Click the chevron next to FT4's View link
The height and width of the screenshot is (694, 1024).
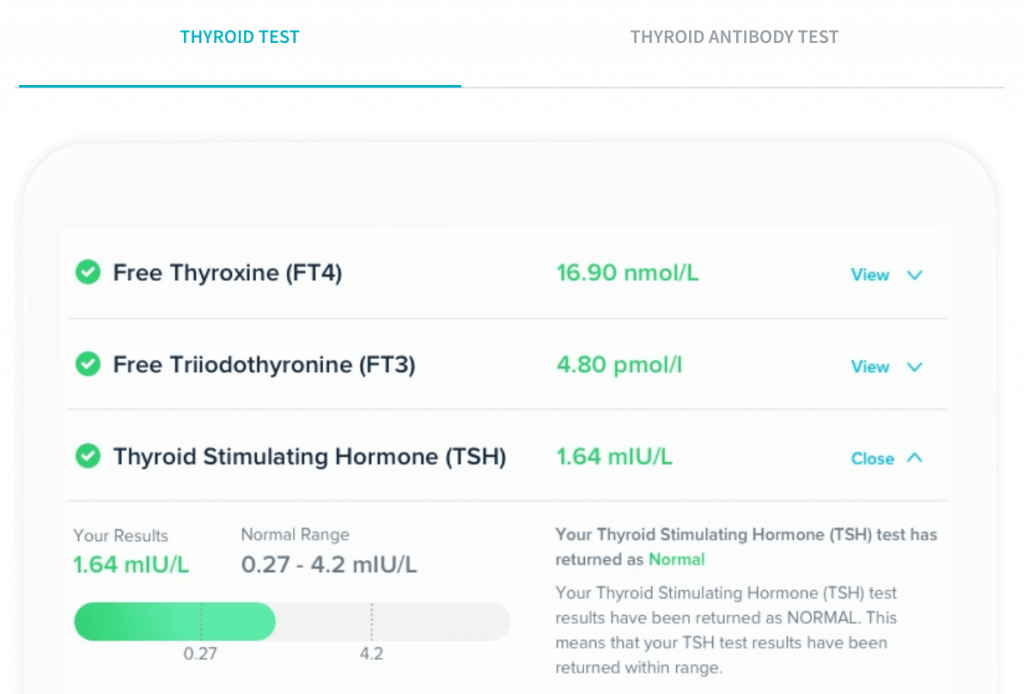914,275
